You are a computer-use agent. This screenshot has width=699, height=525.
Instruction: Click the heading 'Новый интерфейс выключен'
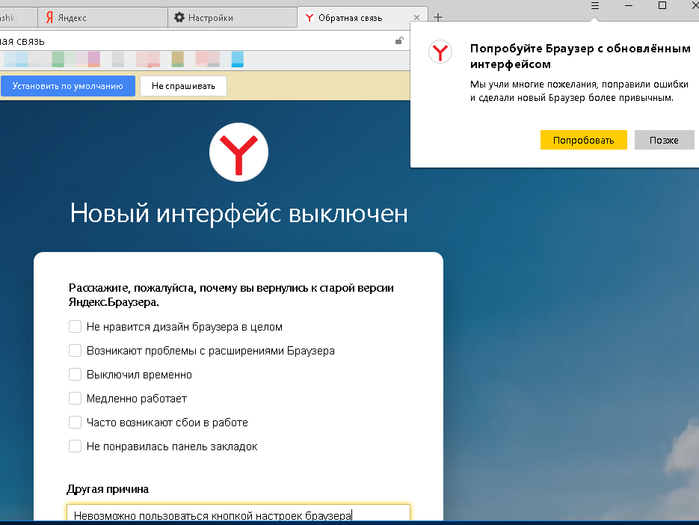(239, 213)
